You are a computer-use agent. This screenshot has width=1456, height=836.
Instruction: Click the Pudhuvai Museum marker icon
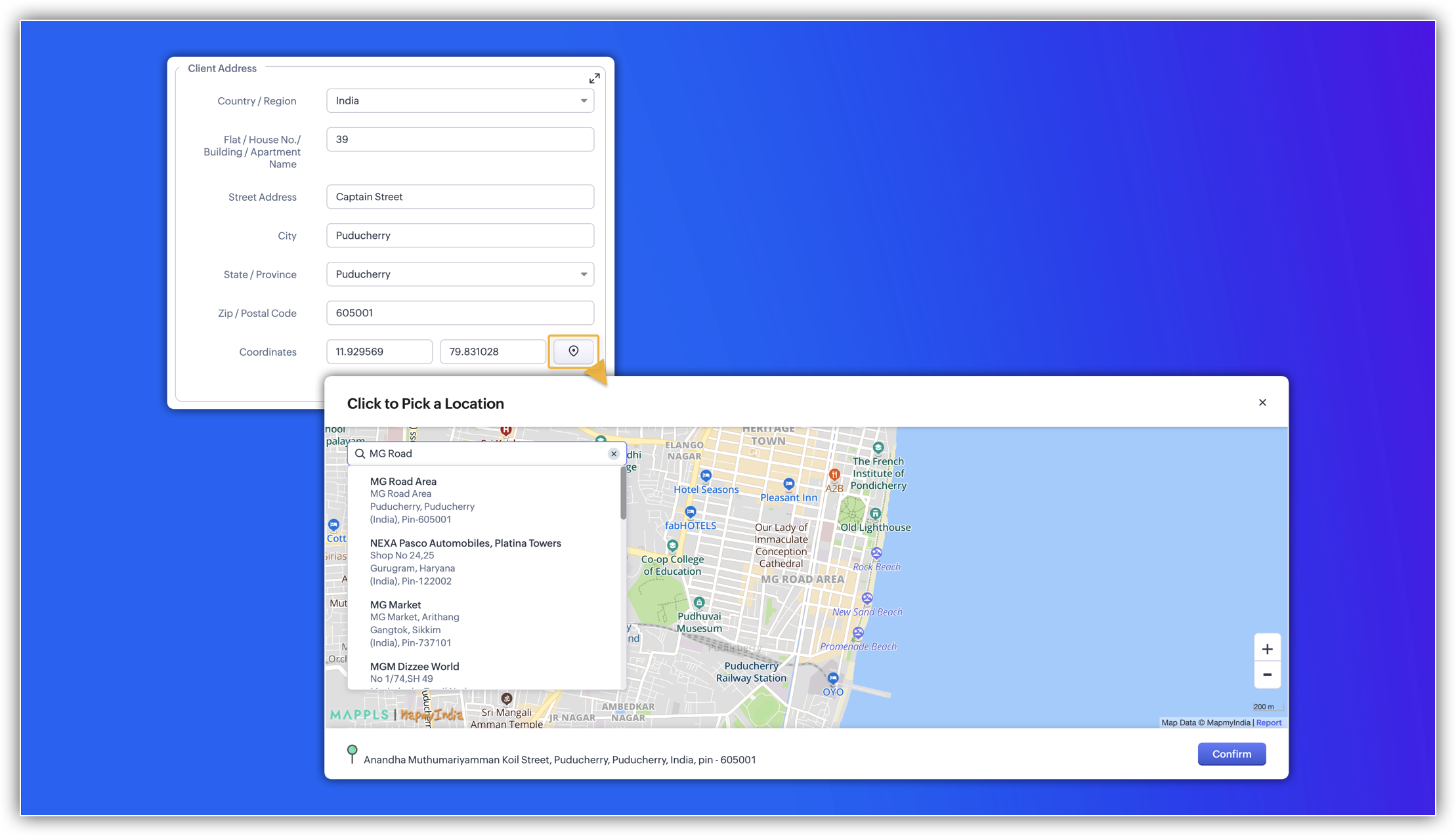tap(699, 602)
